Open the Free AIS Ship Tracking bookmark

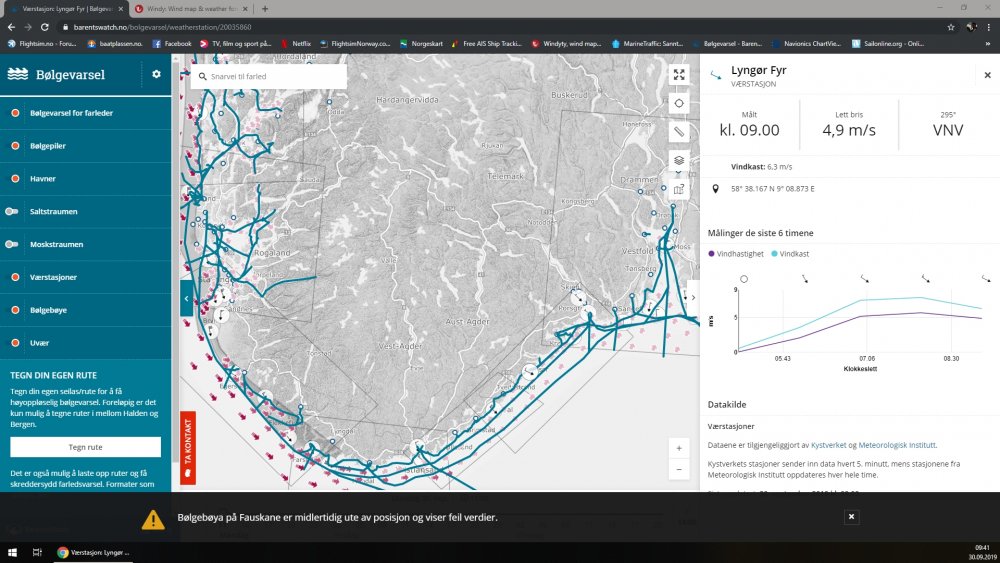pos(487,43)
